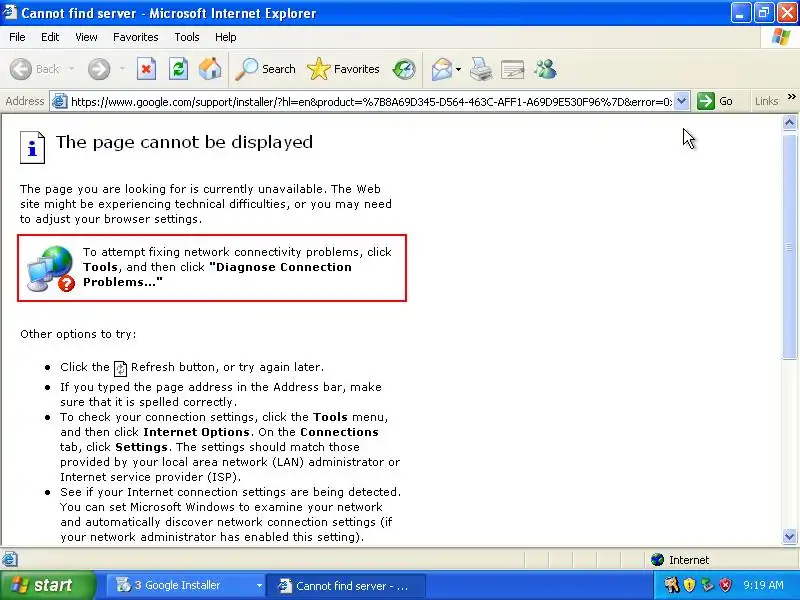Click the network globe diagnose icon

(51, 268)
